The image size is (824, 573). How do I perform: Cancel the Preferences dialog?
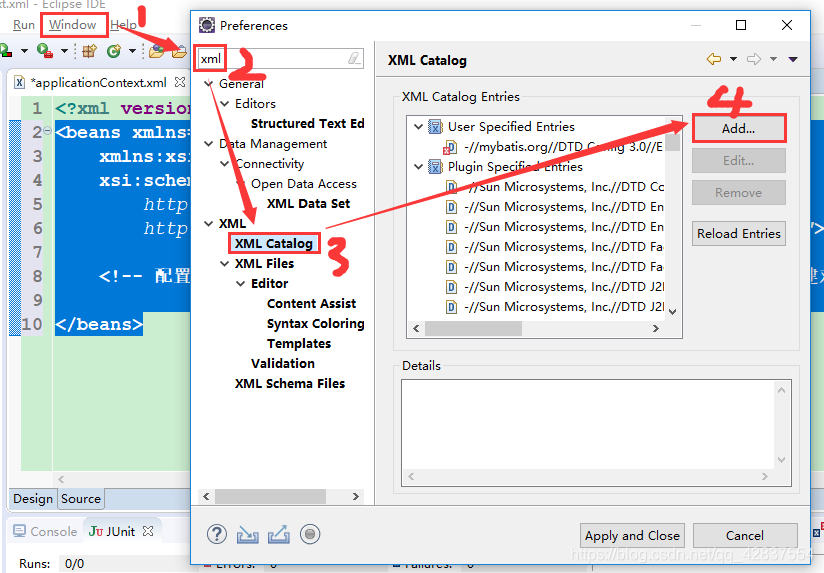(745, 536)
